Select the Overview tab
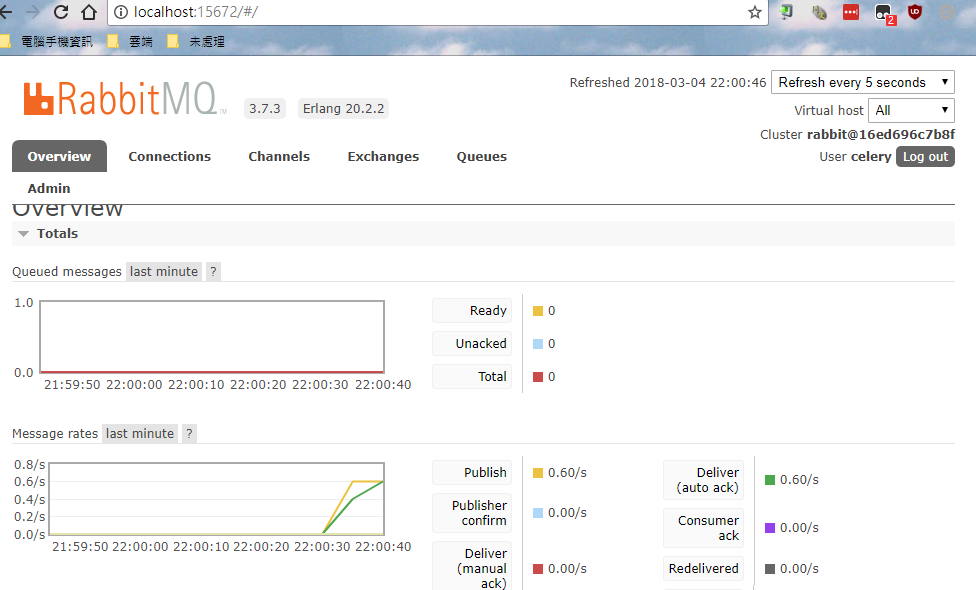 coord(59,156)
